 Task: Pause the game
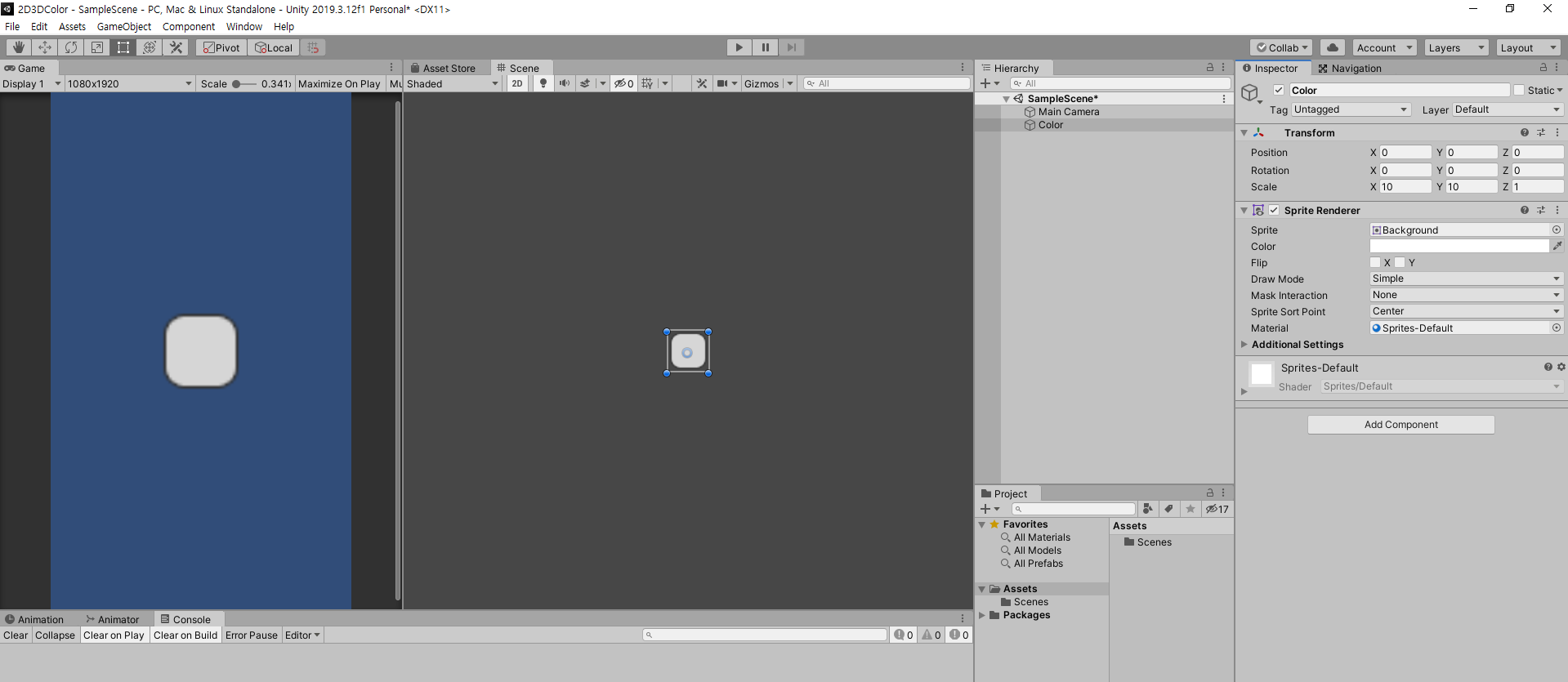[765, 47]
